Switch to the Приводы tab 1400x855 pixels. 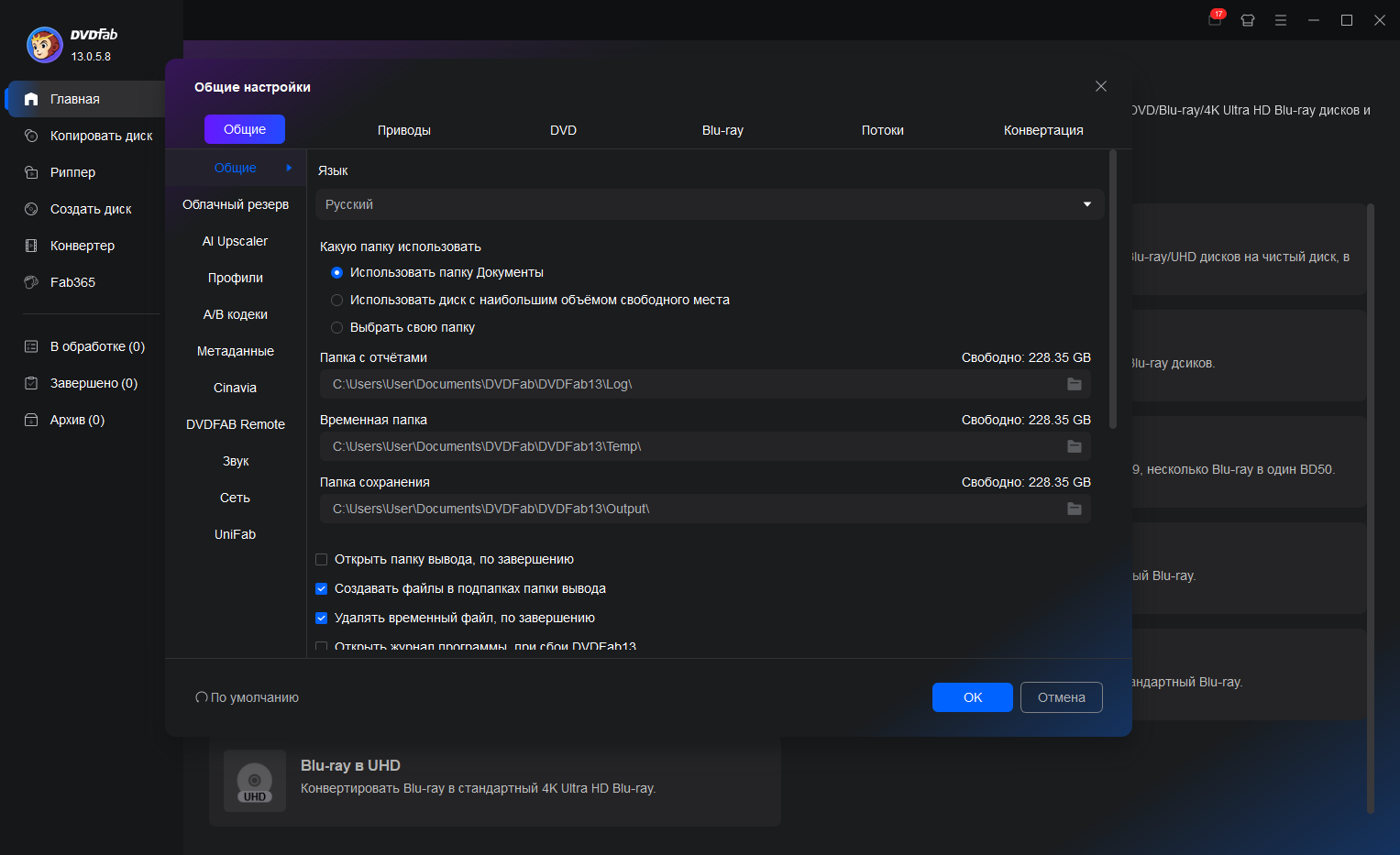click(403, 130)
